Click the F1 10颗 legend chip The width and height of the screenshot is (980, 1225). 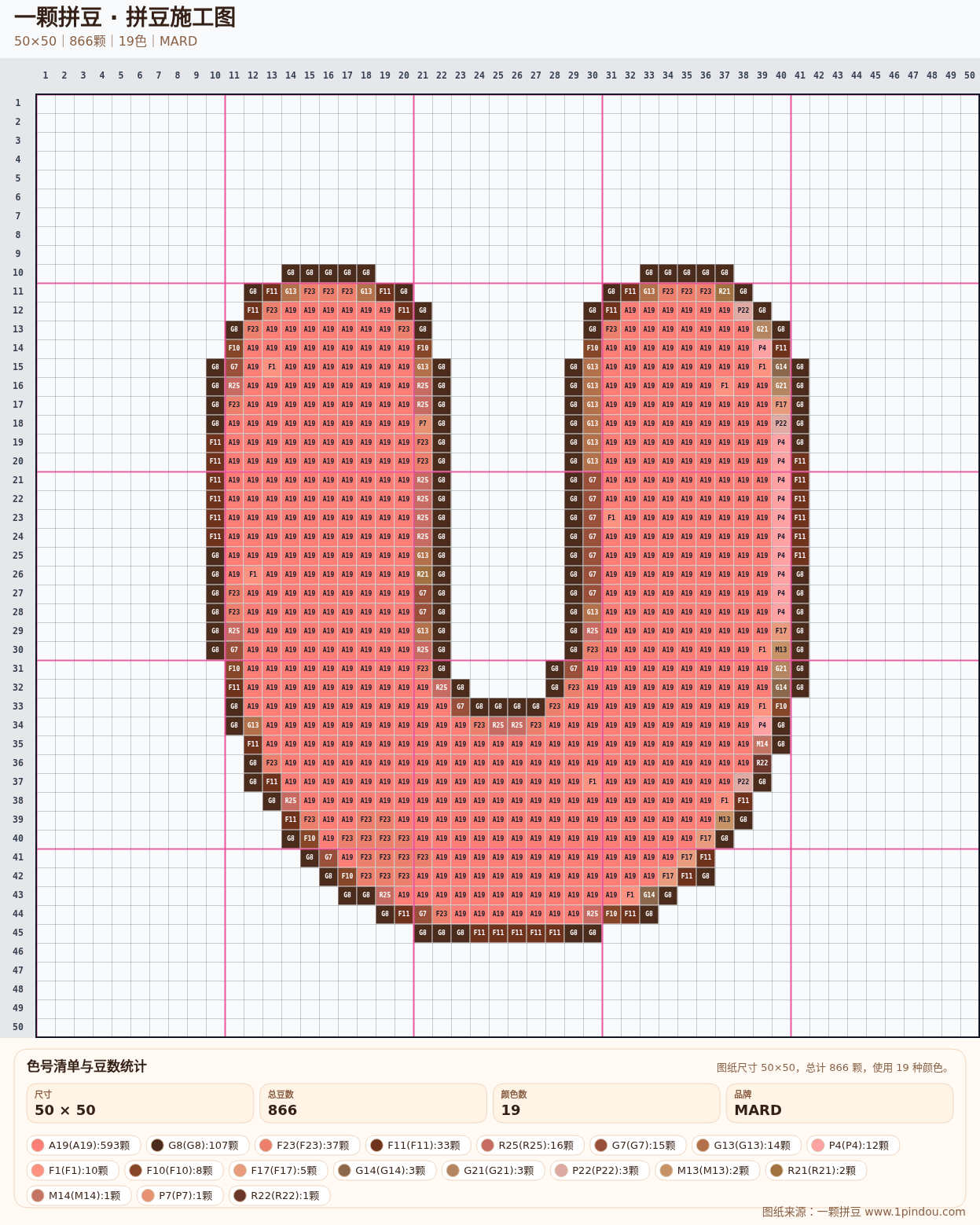pos(72,1170)
